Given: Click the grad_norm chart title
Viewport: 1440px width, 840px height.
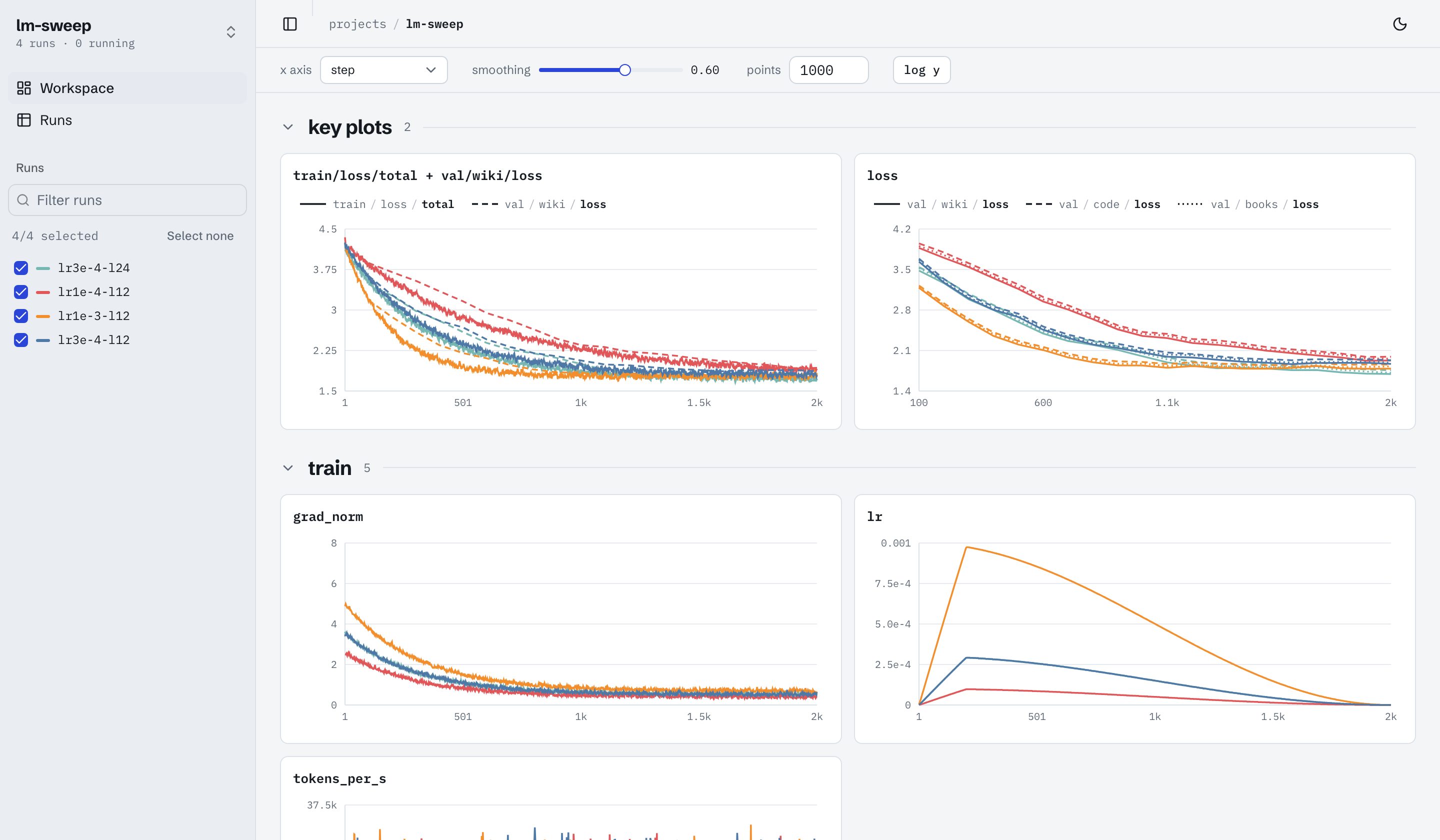Looking at the screenshot, I should [328, 516].
